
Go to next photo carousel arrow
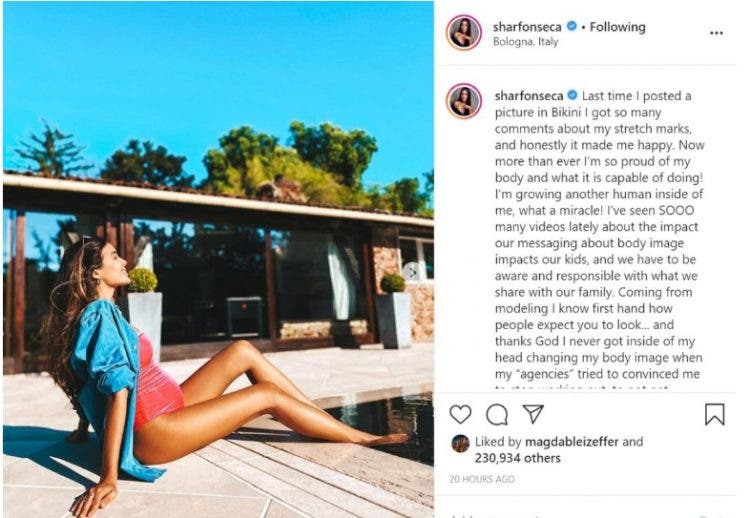click(x=411, y=271)
